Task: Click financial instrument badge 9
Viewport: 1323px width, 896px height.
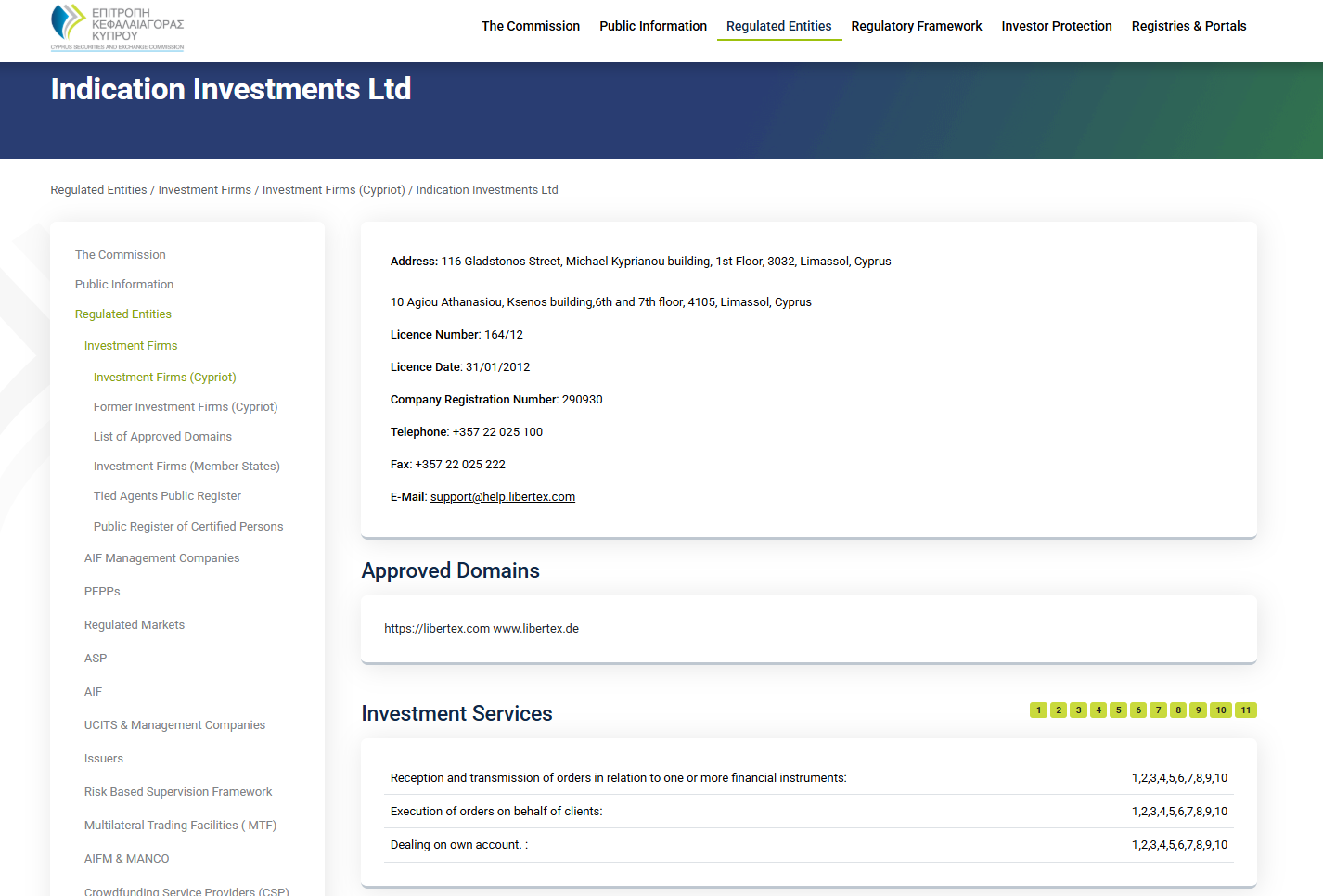Action: (x=1199, y=710)
